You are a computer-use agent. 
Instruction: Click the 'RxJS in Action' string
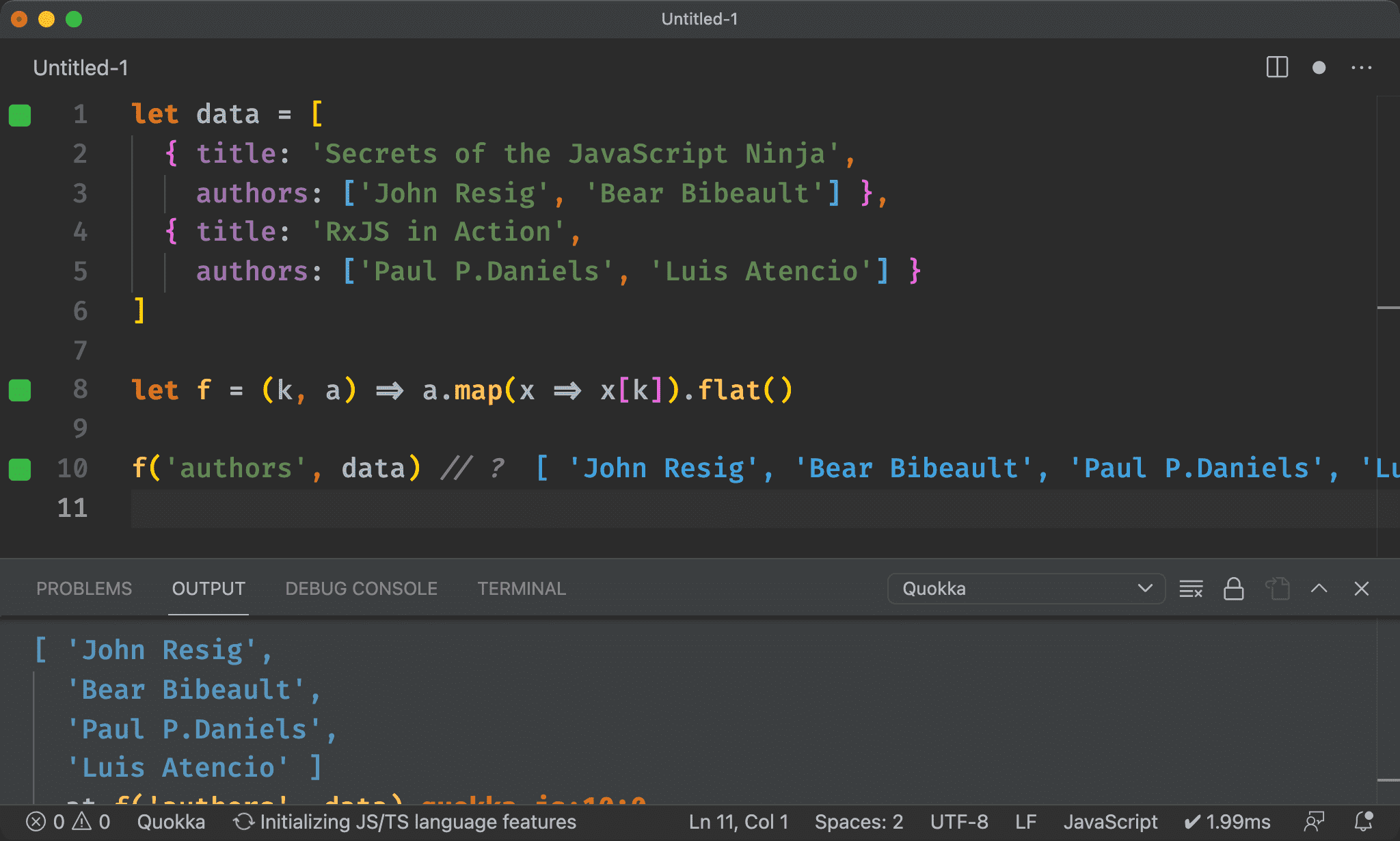tap(437, 231)
